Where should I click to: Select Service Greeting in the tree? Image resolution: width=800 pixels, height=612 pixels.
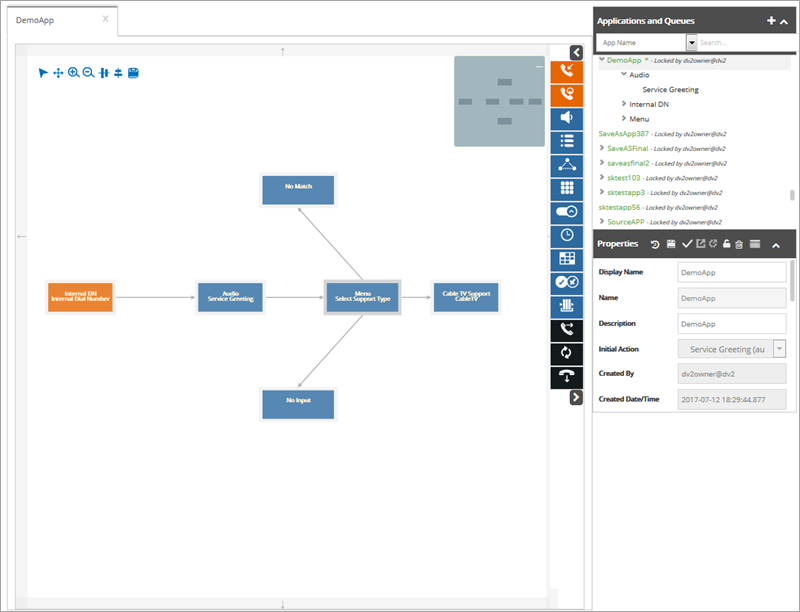tap(670, 90)
